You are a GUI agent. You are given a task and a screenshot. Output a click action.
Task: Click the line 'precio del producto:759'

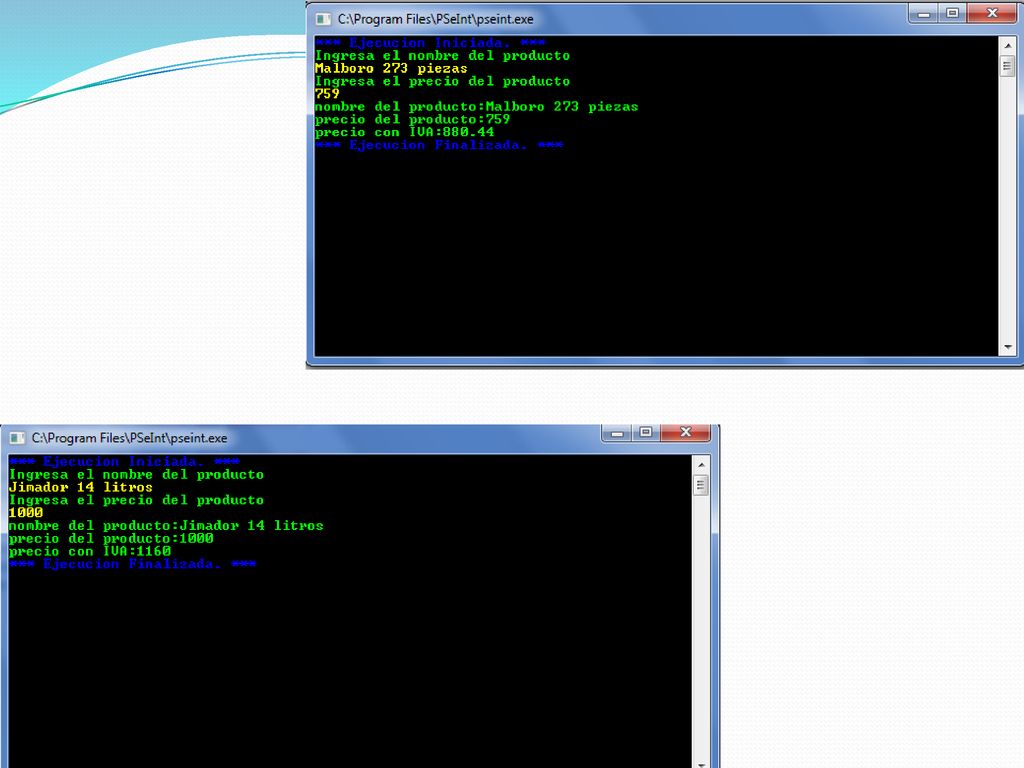click(412, 120)
